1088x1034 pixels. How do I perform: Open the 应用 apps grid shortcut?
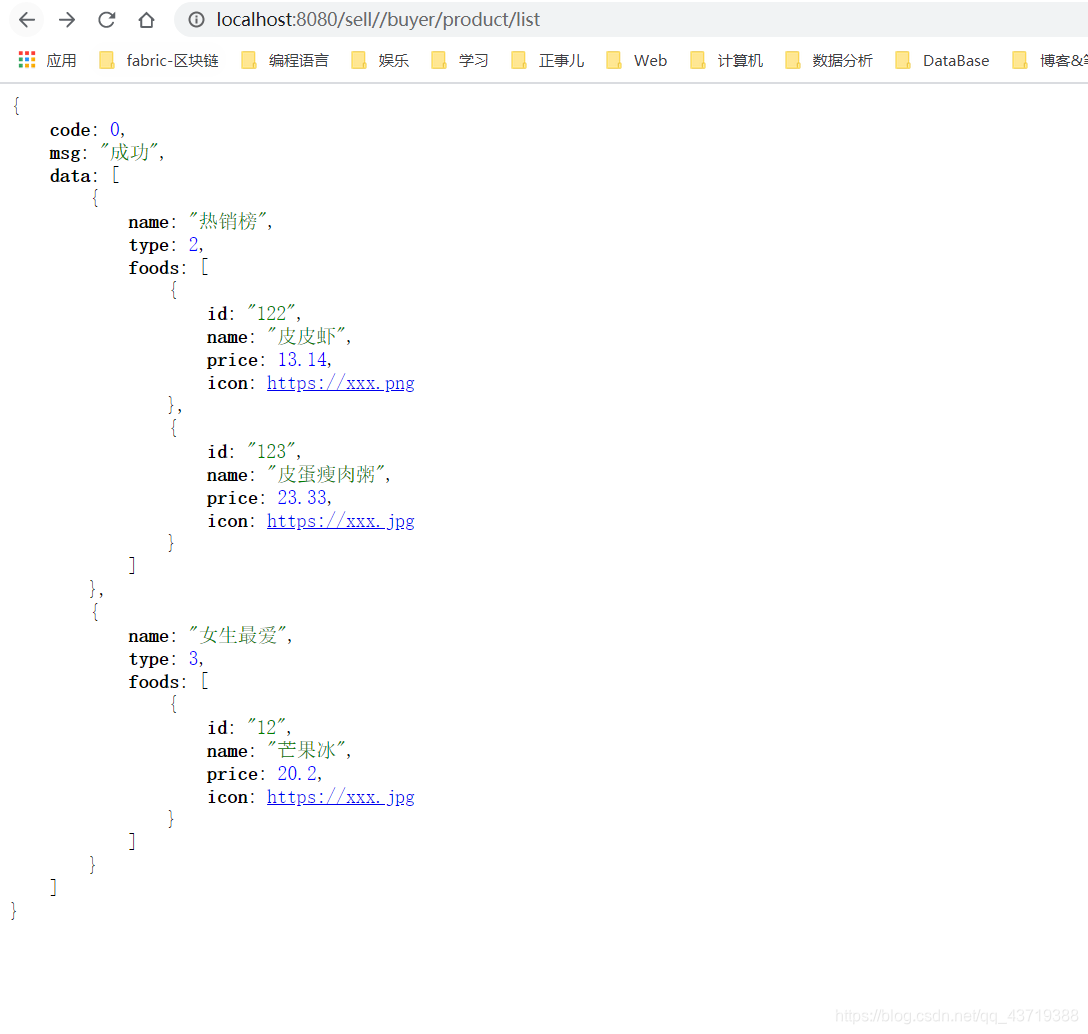click(x=47, y=60)
